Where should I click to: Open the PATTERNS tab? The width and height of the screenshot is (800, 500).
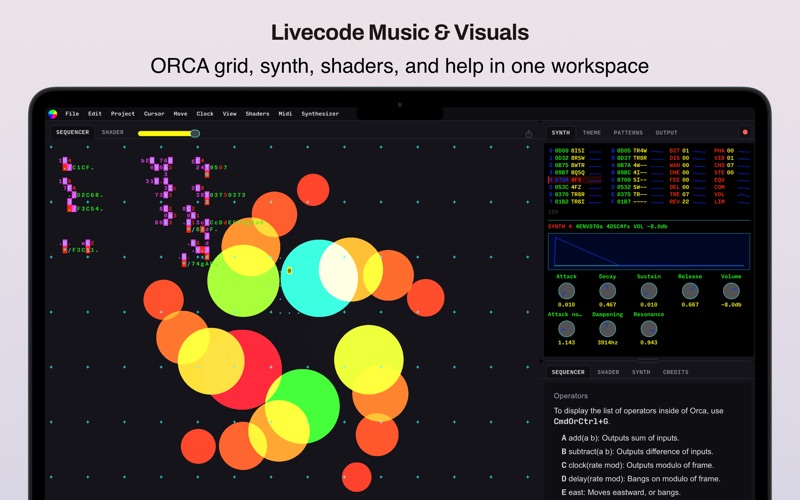pyautogui.click(x=628, y=133)
